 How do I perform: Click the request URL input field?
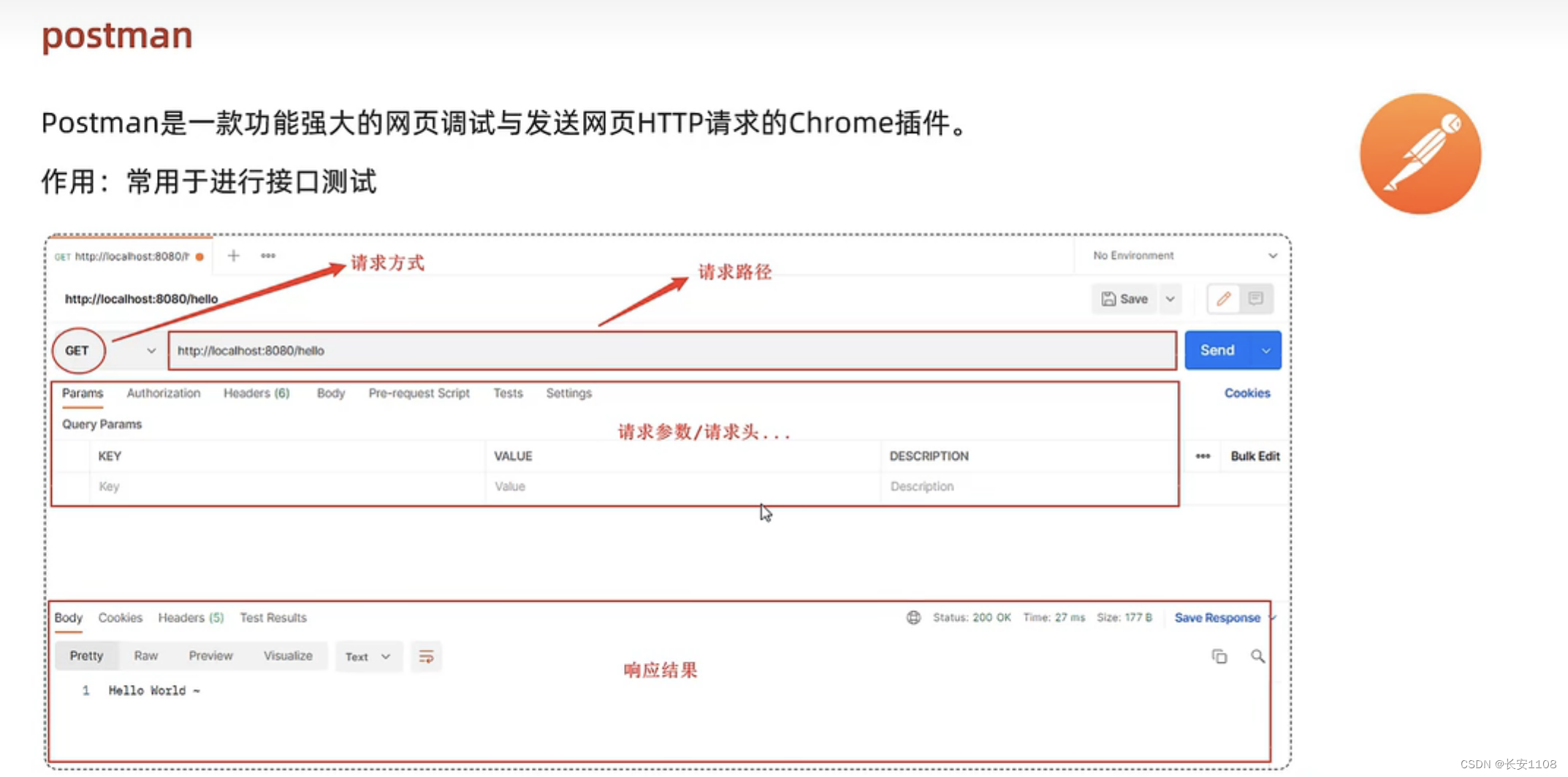pyautogui.click(x=672, y=351)
